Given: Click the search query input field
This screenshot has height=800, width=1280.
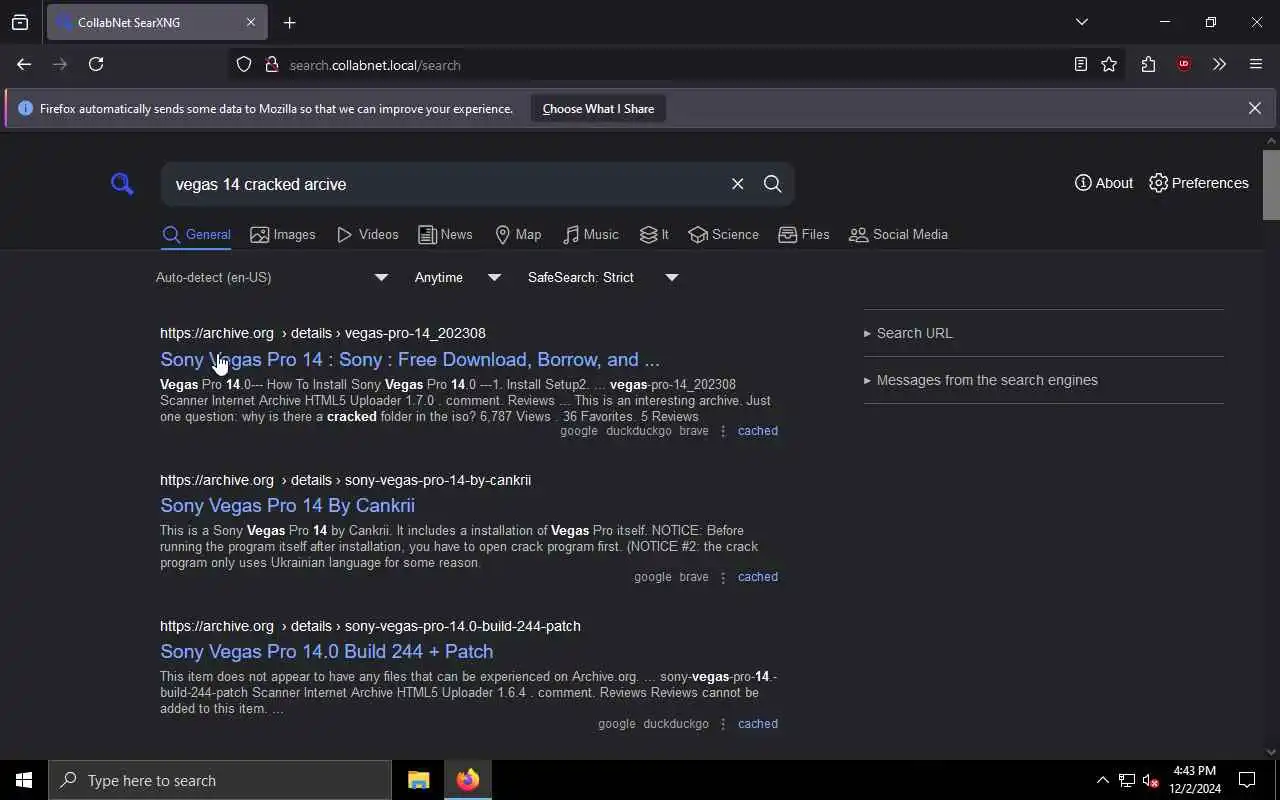Looking at the screenshot, I should [446, 184].
